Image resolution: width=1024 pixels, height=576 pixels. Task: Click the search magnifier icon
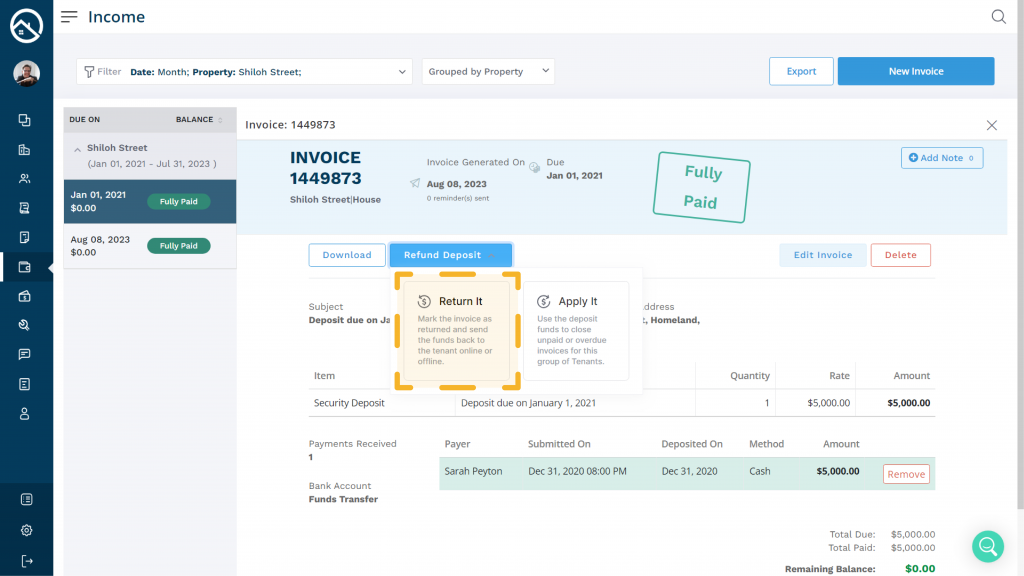click(x=998, y=17)
